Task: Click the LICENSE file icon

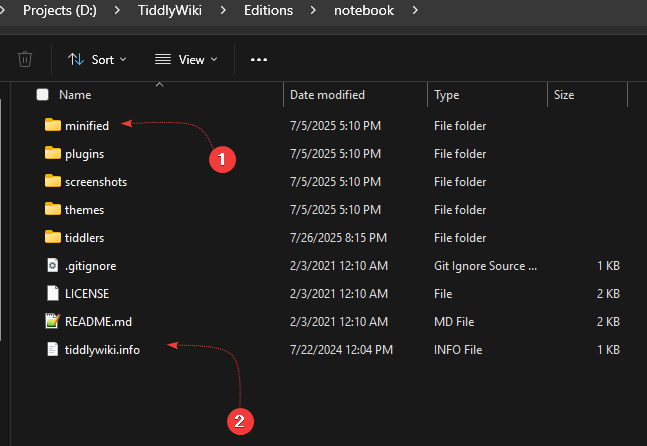Action: (x=53, y=293)
